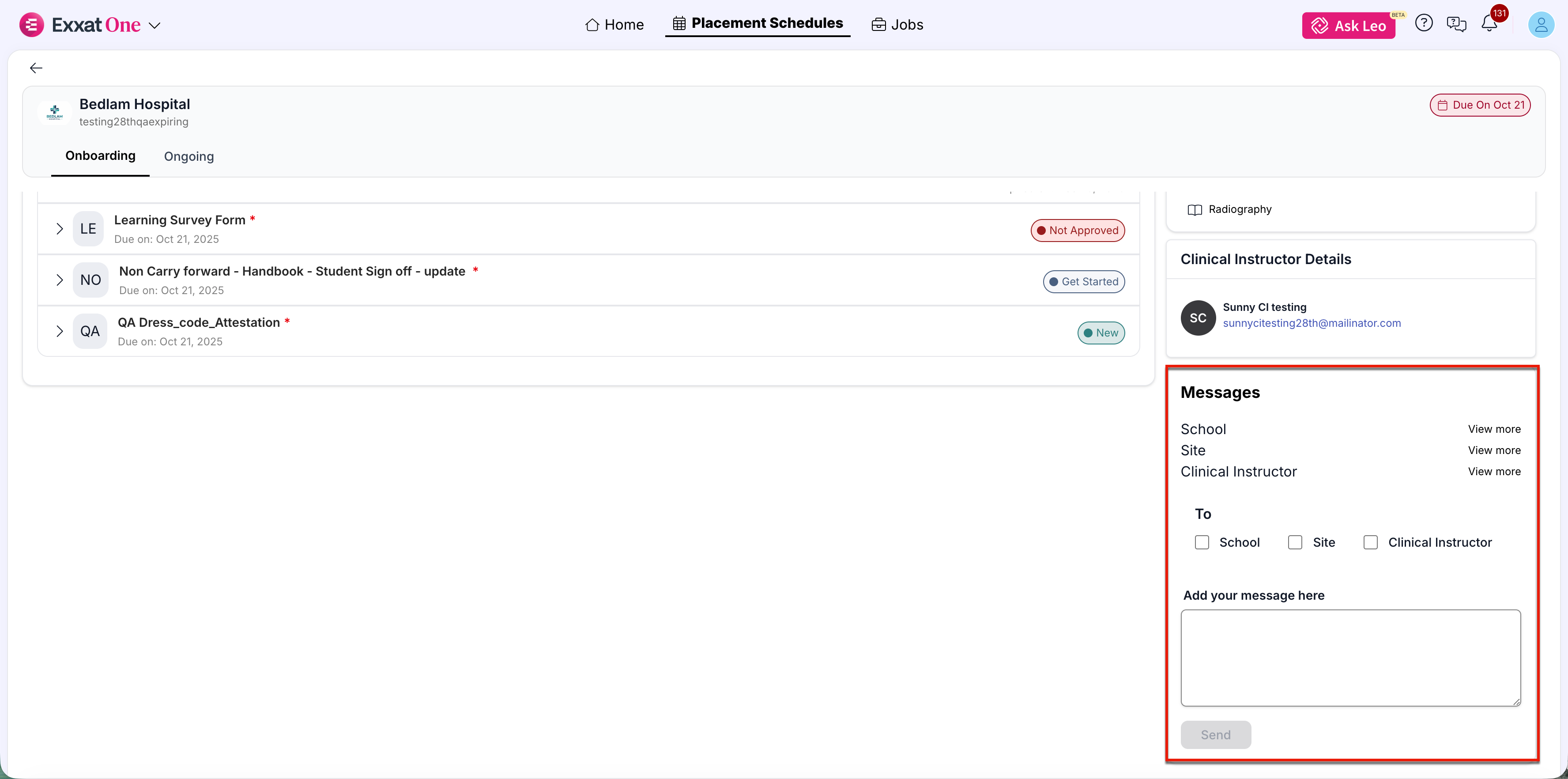Click the Exxat One logo icon
The height and width of the screenshot is (779, 1568).
pos(32,25)
